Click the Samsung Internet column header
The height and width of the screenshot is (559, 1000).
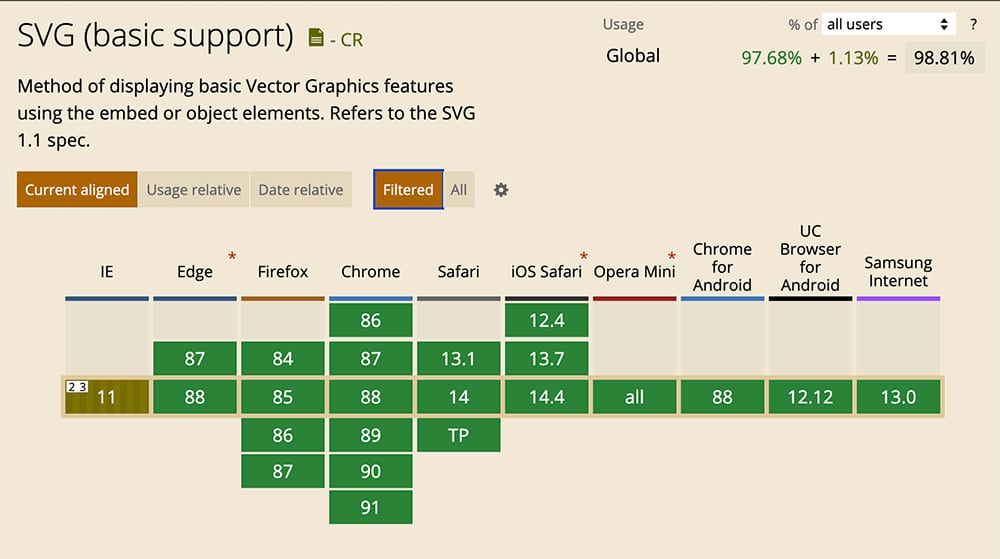pos(898,272)
